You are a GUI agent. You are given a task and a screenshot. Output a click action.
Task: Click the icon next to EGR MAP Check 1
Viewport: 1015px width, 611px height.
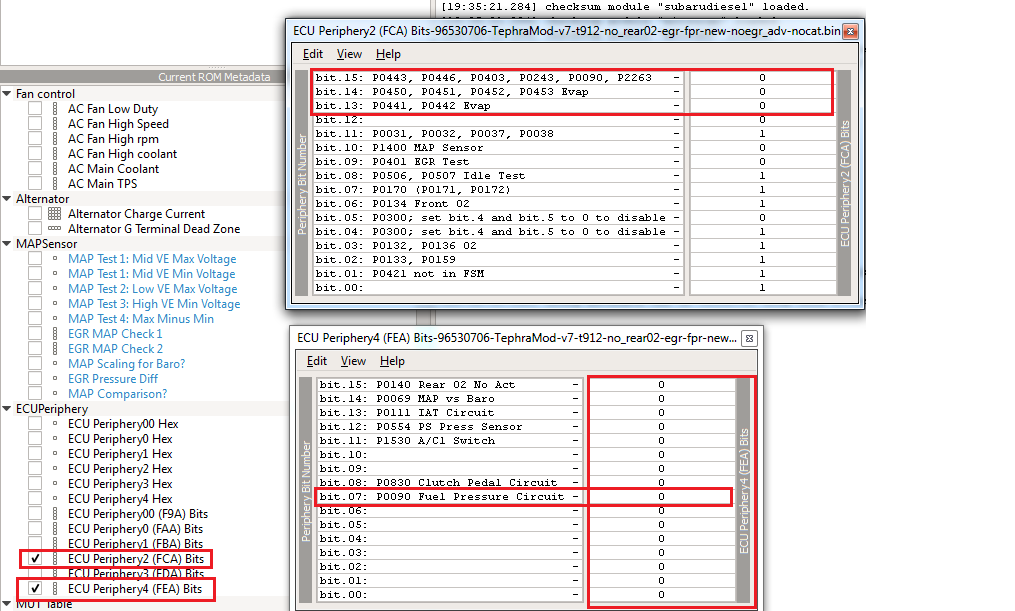click(54, 334)
